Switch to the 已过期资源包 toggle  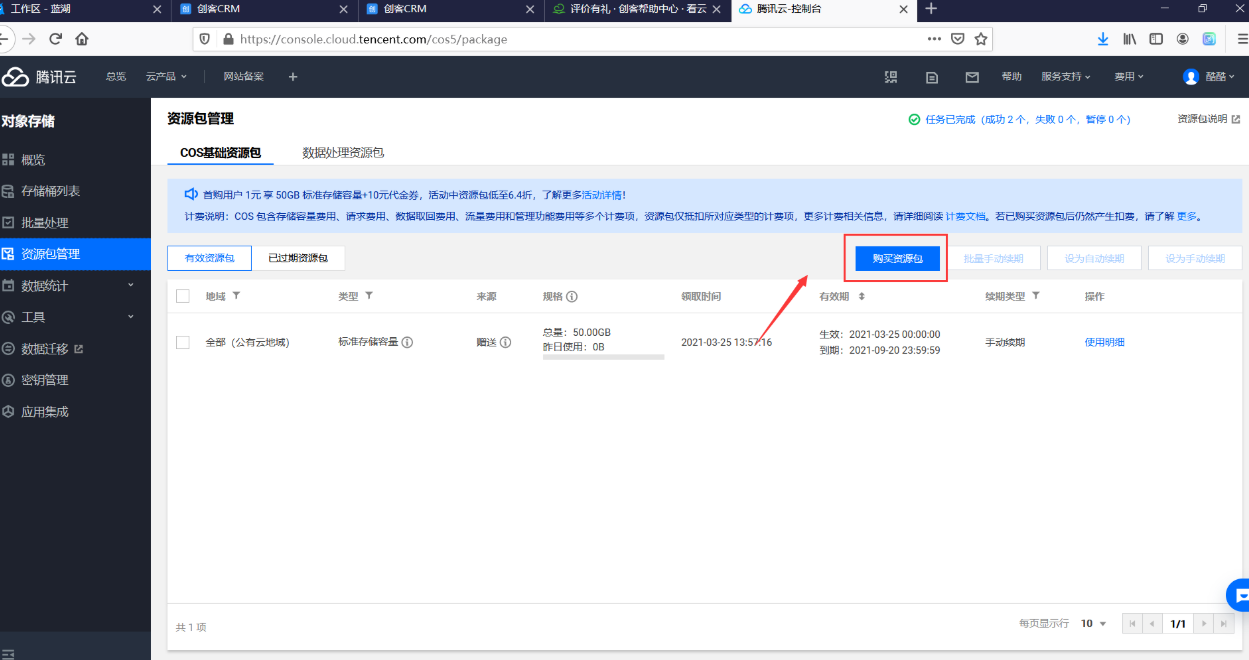tap(297, 258)
